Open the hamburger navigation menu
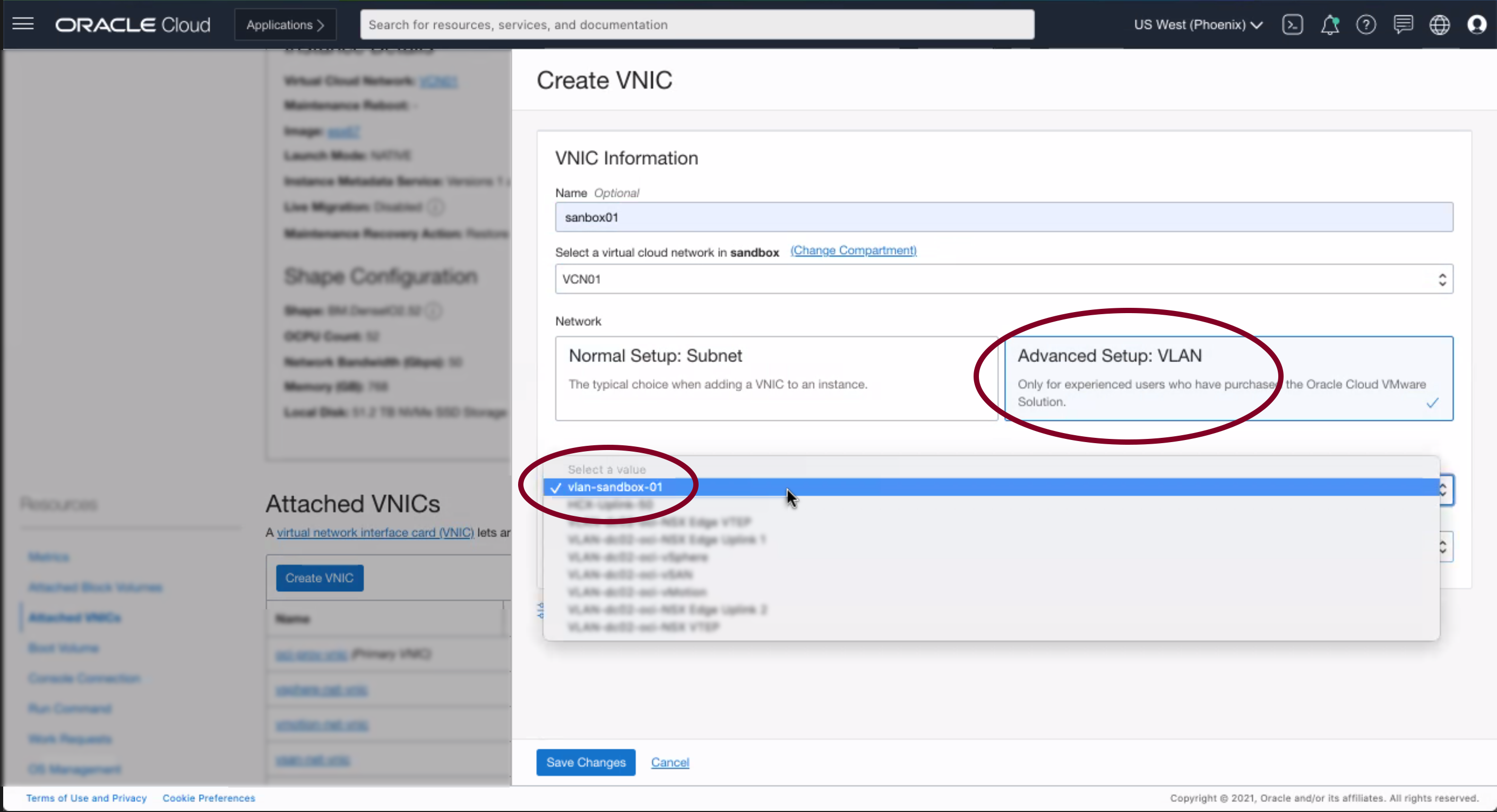 point(23,24)
